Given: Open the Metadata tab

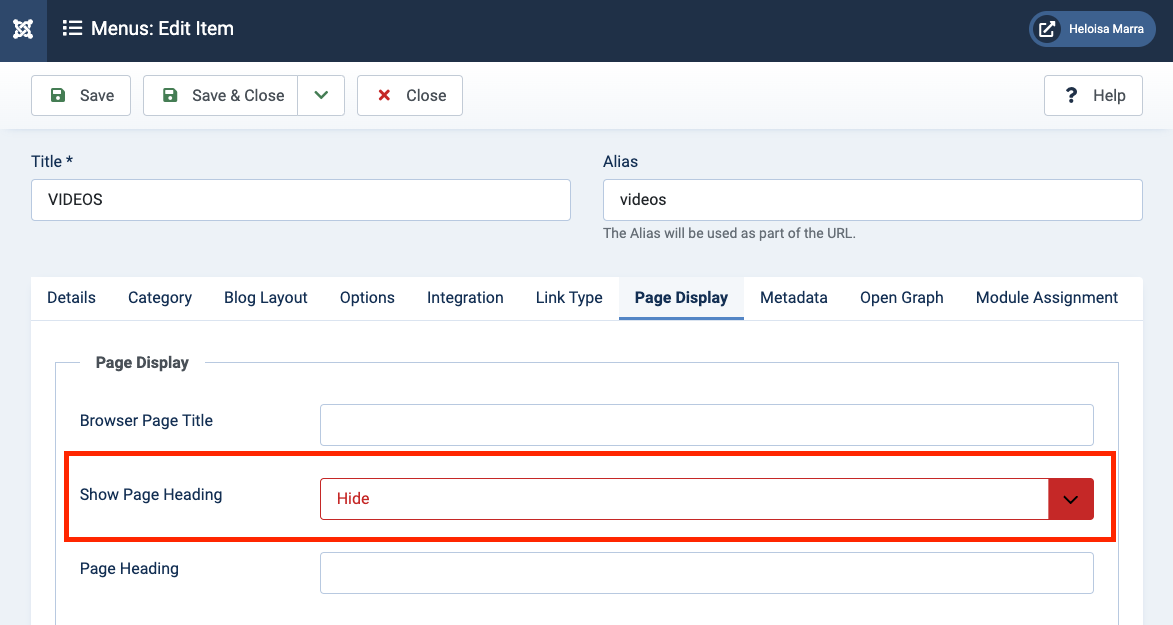Looking at the screenshot, I should point(794,298).
